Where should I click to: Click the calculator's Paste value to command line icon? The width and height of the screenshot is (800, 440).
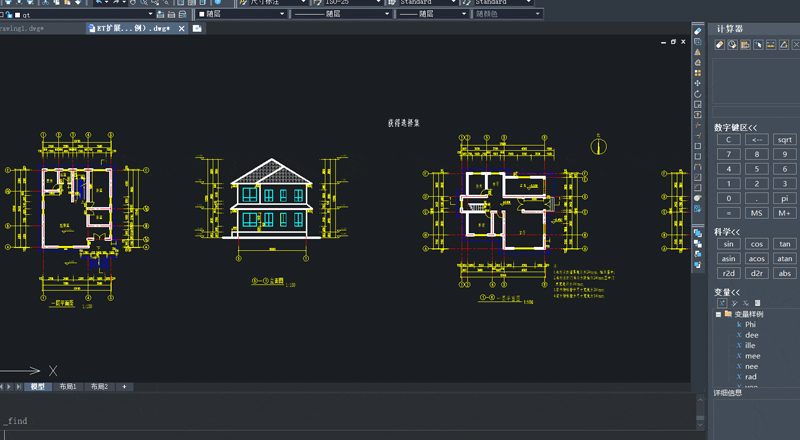pos(745,45)
